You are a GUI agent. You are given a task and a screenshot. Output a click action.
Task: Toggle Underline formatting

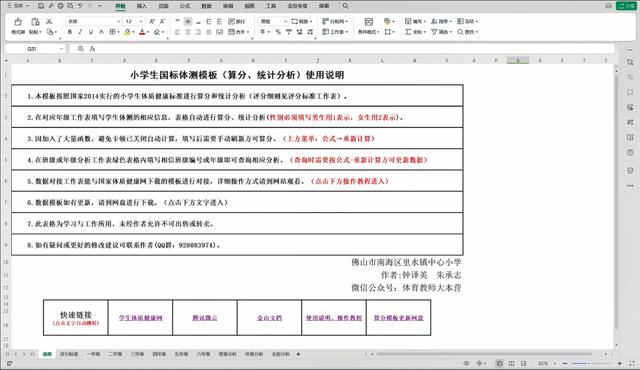click(91, 32)
